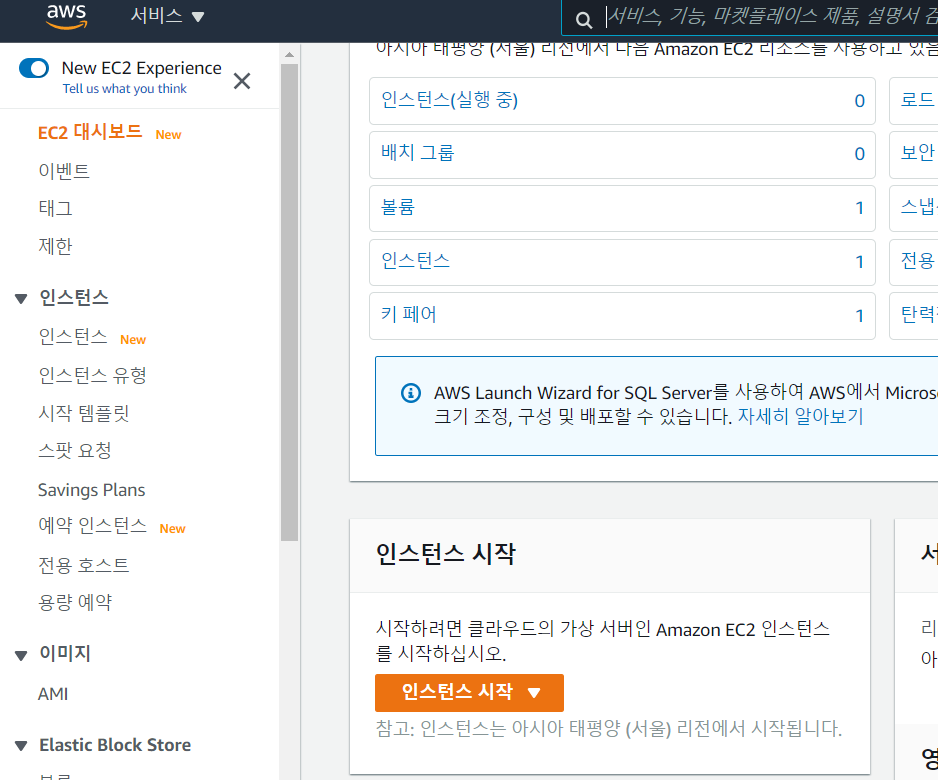Open the 서비스 services dropdown

click(168, 16)
